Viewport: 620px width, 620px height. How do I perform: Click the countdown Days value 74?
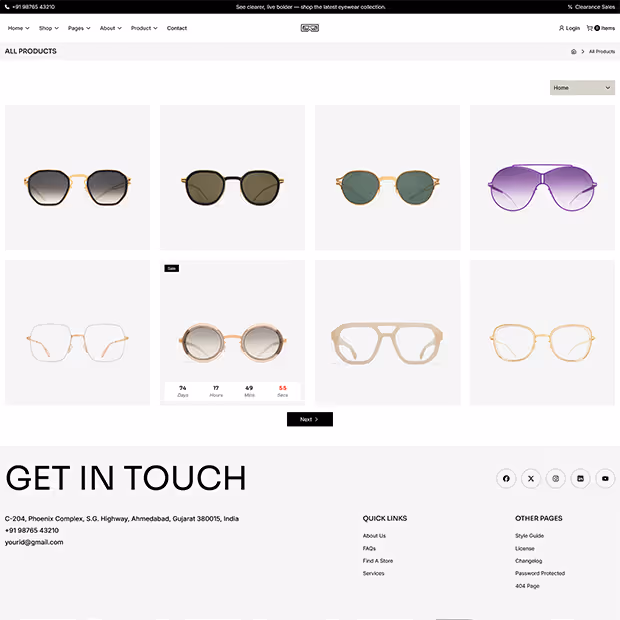click(x=183, y=388)
